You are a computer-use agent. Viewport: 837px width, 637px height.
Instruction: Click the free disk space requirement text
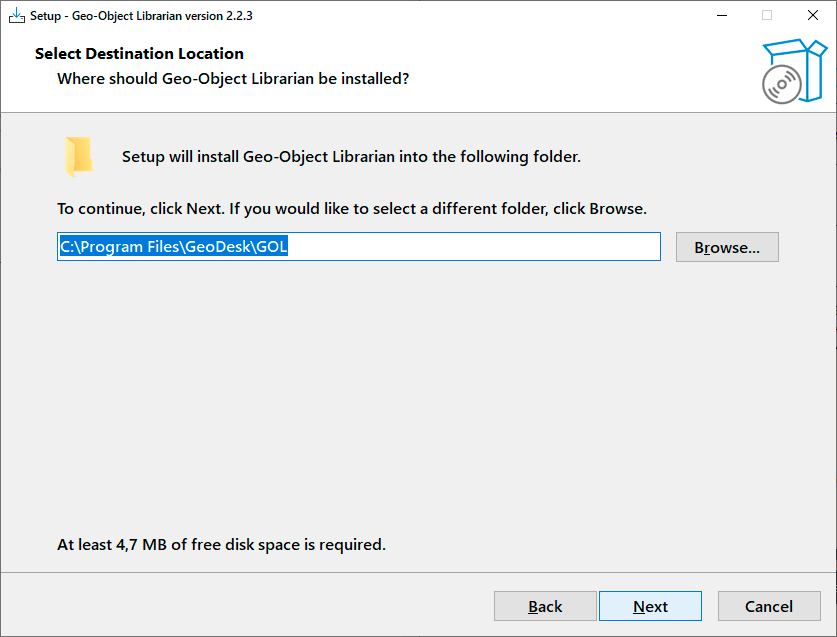click(x=221, y=545)
